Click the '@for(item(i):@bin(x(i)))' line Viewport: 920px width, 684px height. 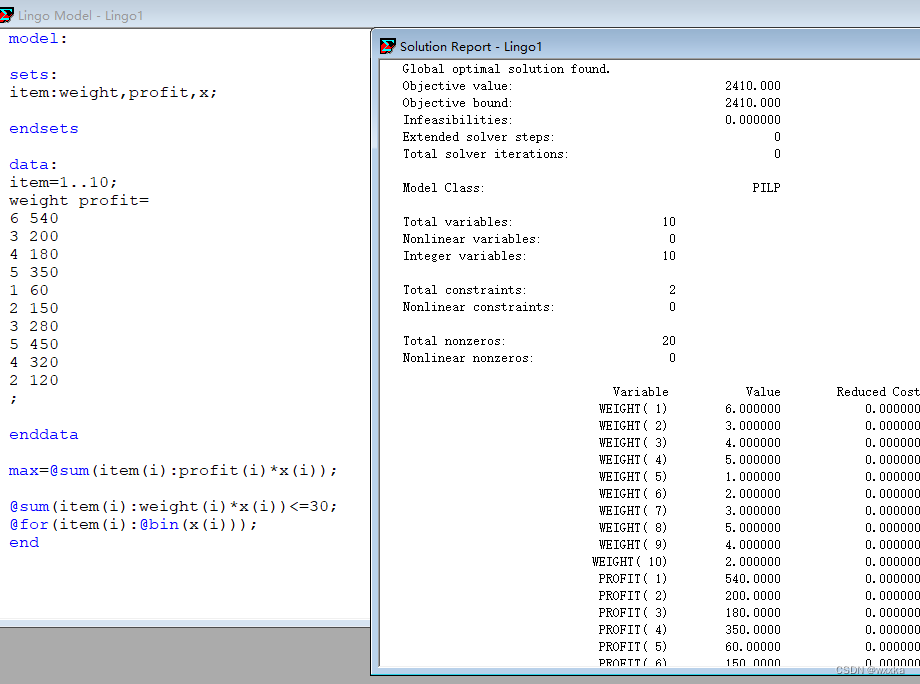pyautogui.click(x=133, y=524)
